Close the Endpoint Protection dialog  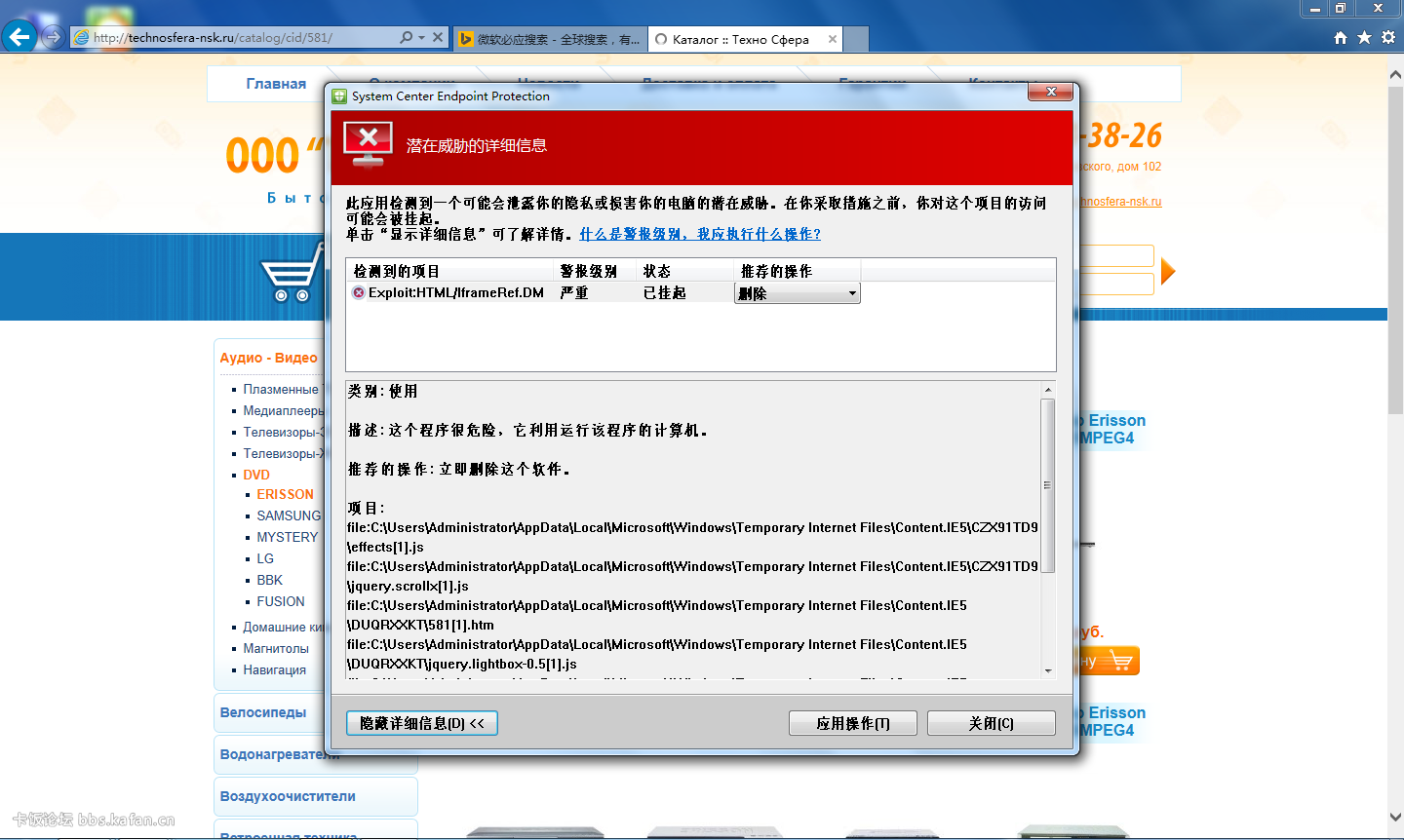click(x=1051, y=92)
